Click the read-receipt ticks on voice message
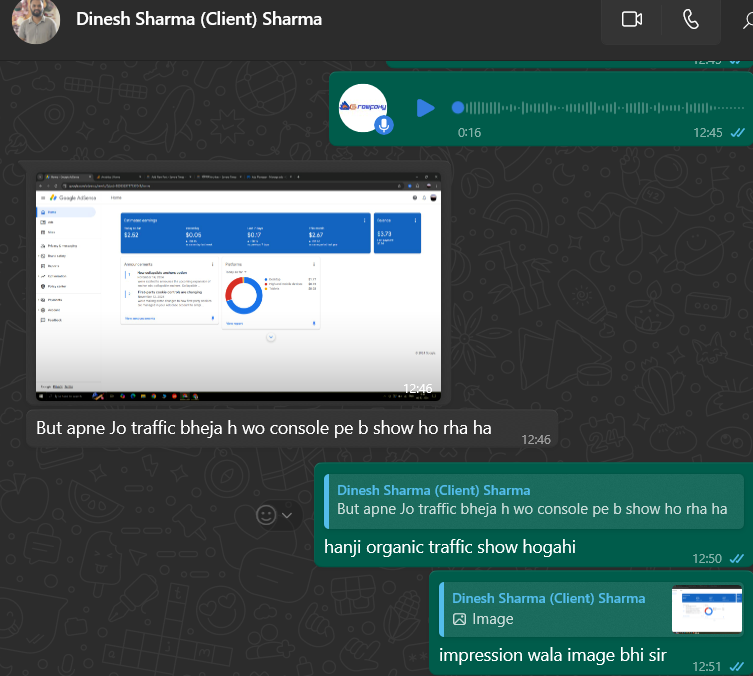 [x=737, y=132]
